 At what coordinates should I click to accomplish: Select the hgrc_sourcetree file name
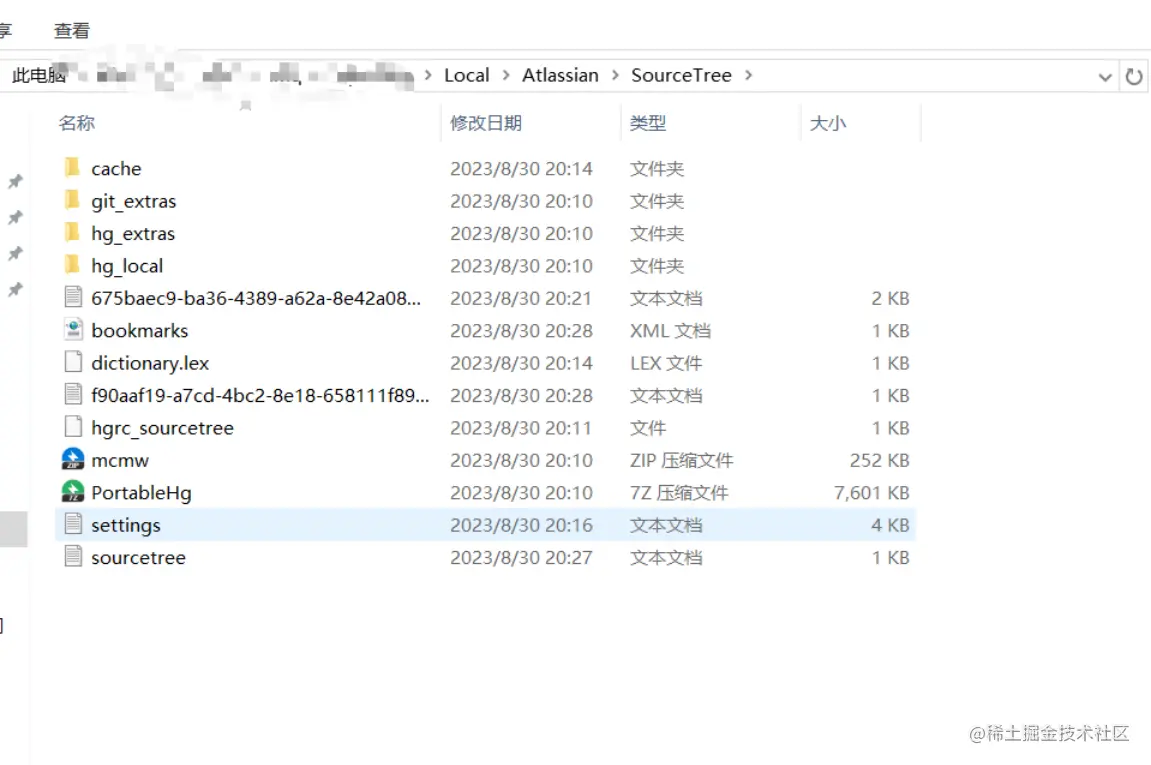point(162,427)
